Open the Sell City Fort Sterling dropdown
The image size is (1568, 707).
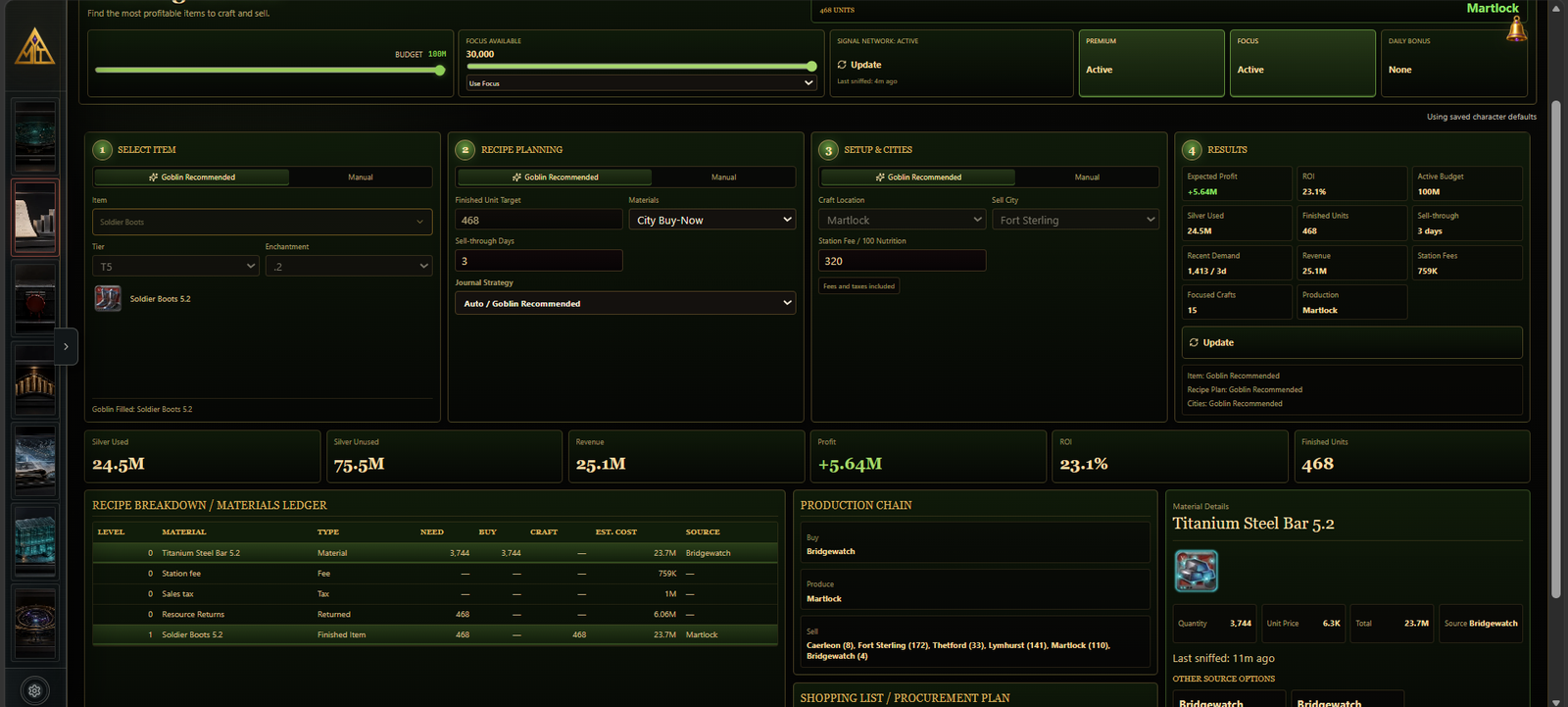point(1075,220)
